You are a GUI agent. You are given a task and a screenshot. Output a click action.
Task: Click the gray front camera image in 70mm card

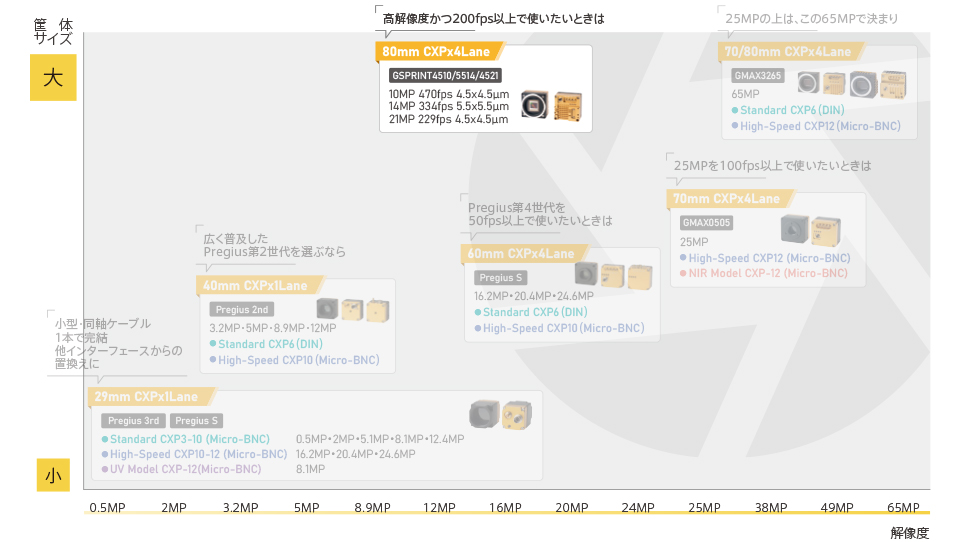(x=794, y=229)
